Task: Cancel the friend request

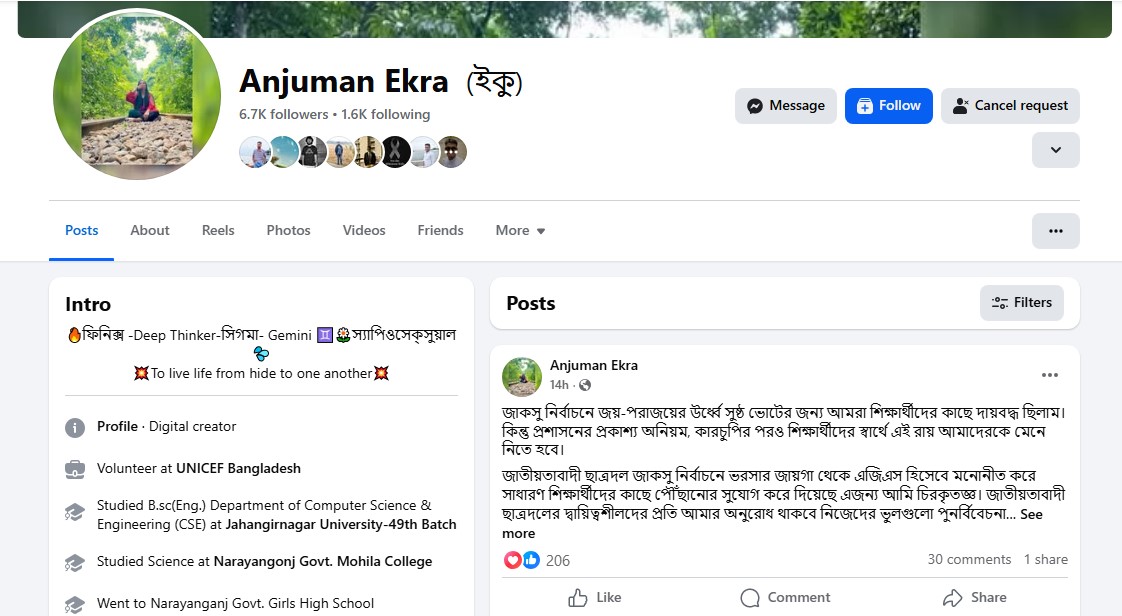Action: coord(1010,106)
